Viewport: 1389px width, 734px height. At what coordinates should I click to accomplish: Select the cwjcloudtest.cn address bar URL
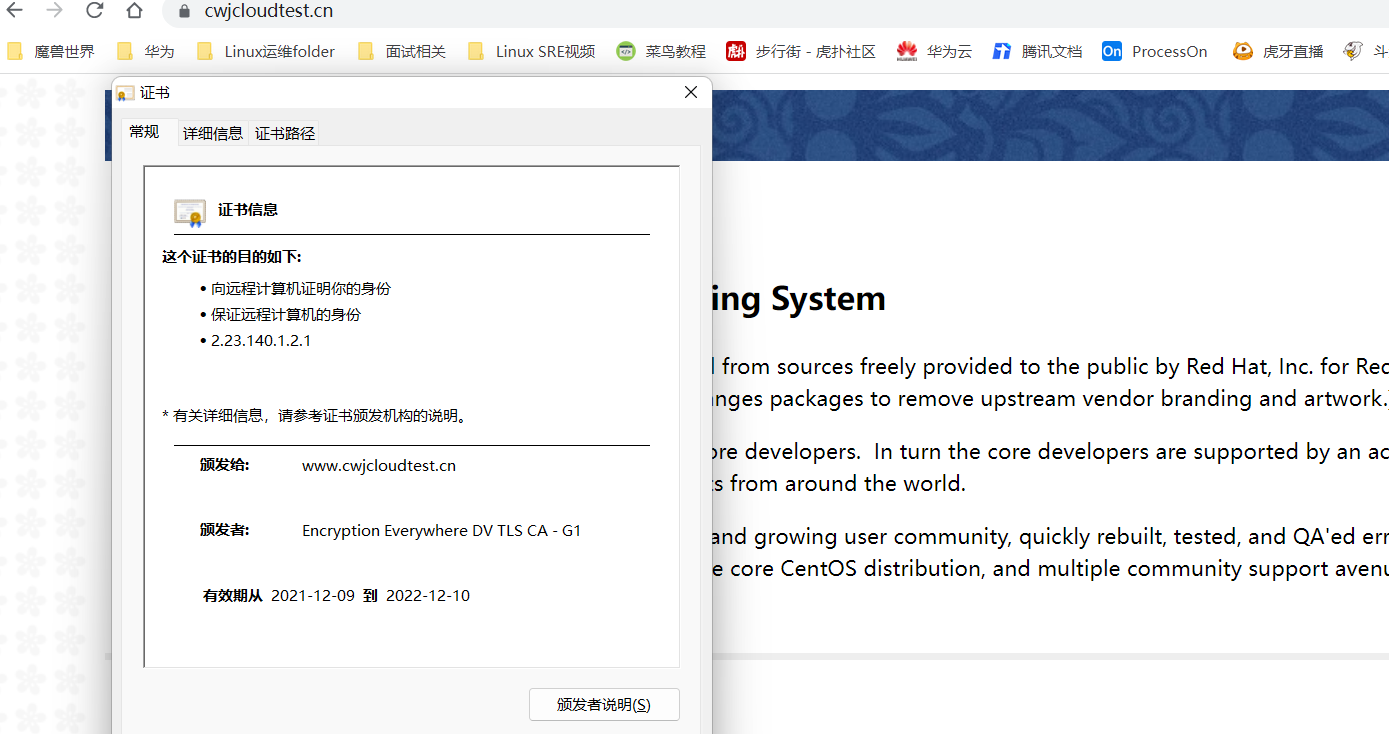point(269,12)
